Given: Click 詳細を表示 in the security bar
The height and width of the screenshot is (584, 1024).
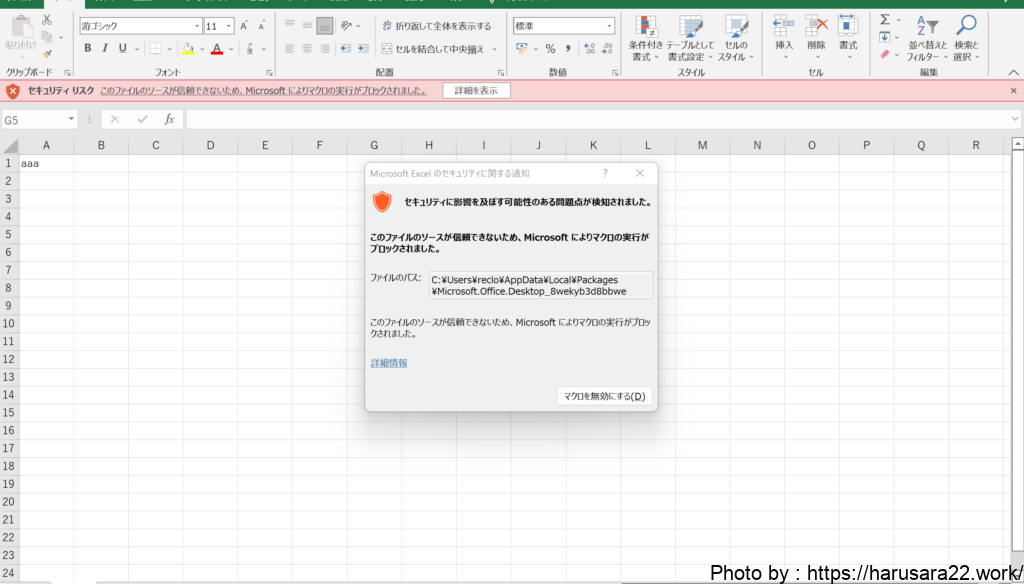Looking at the screenshot, I should 476,90.
